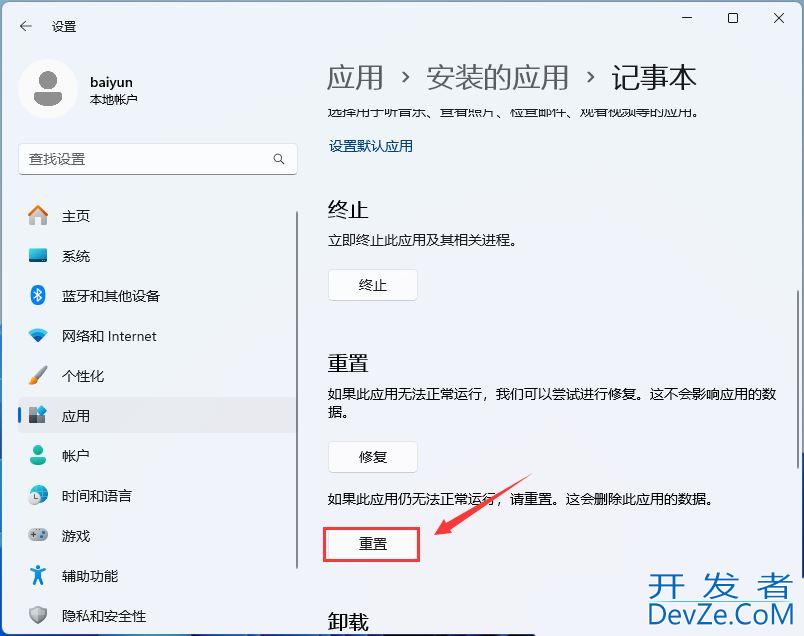Click the Bluetooth icon in sidebar
Screen dimensions: 804x636
tap(38, 295)
